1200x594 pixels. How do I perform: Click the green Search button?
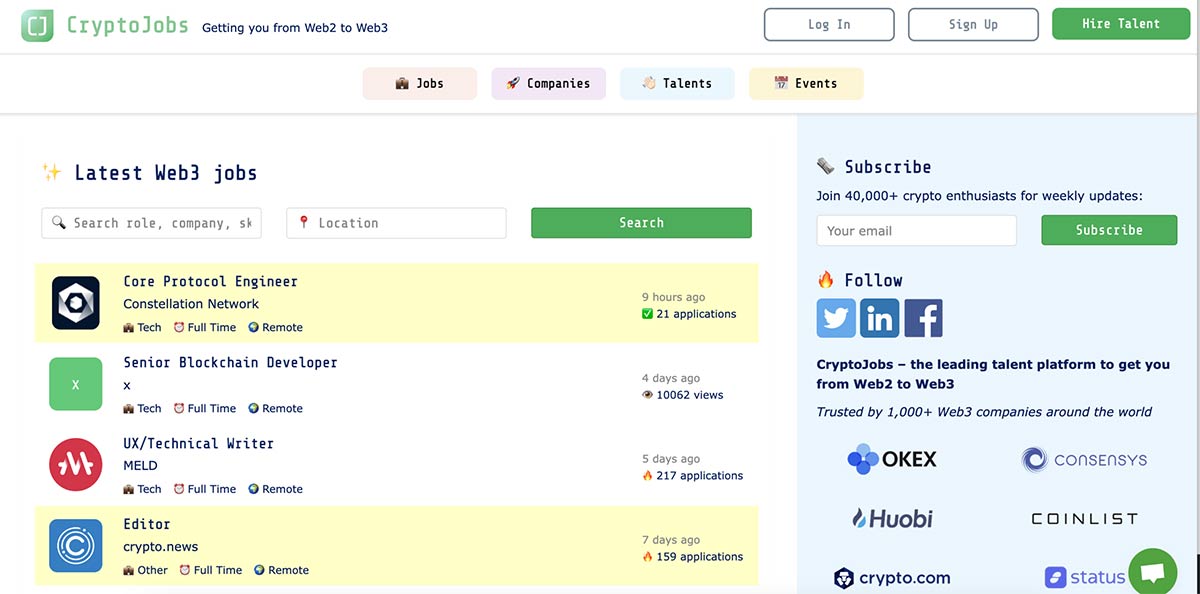point(641,223)
